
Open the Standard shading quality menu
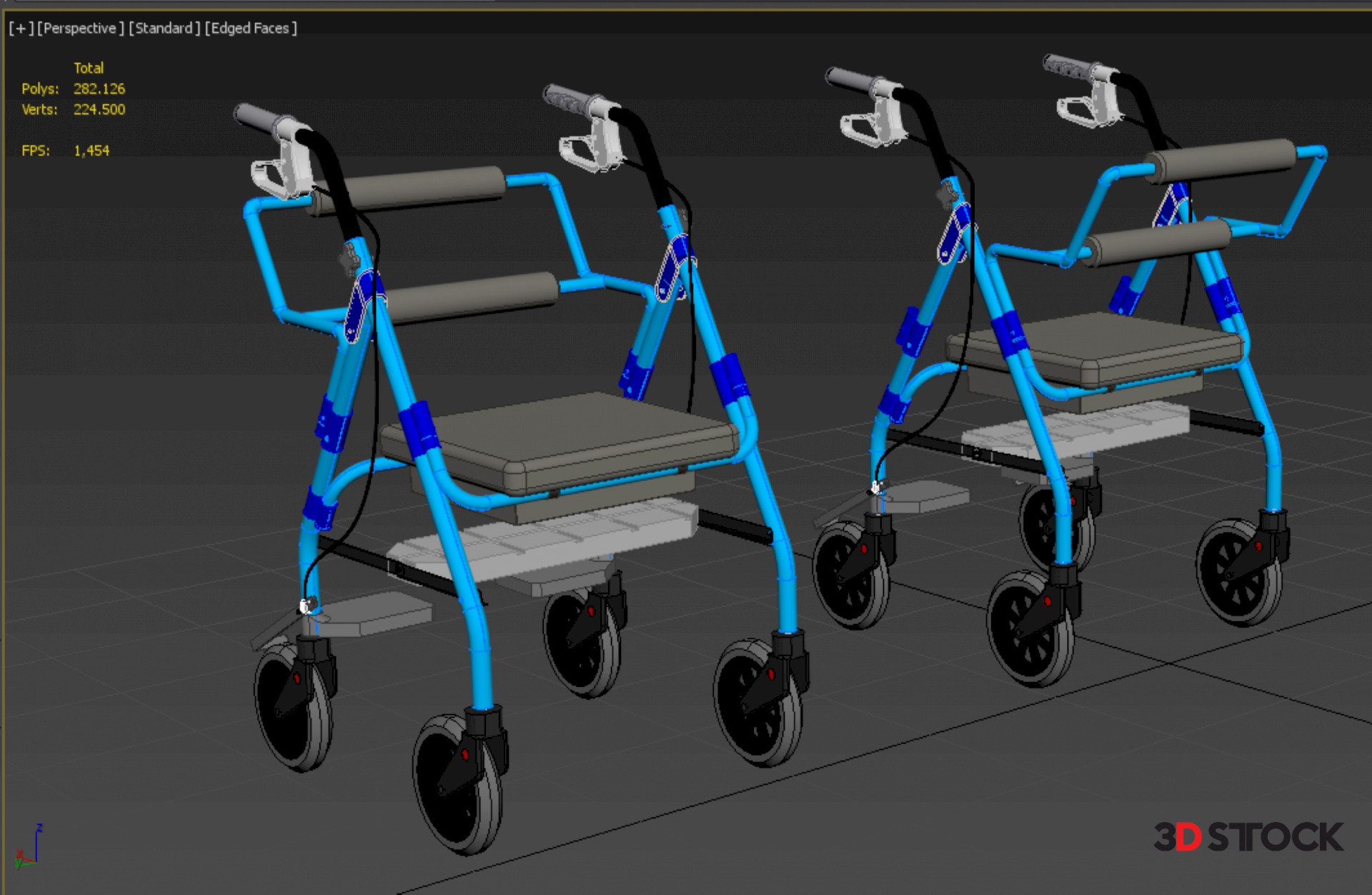point(164,29)
